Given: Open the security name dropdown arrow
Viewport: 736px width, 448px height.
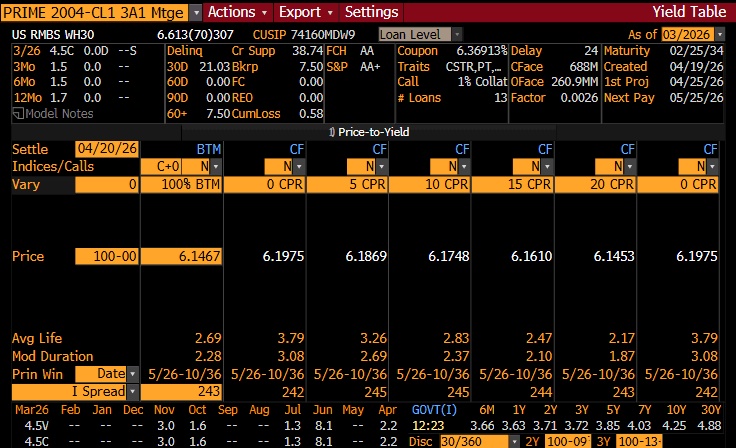Looking at the screenshot, I should coord(196,12).
